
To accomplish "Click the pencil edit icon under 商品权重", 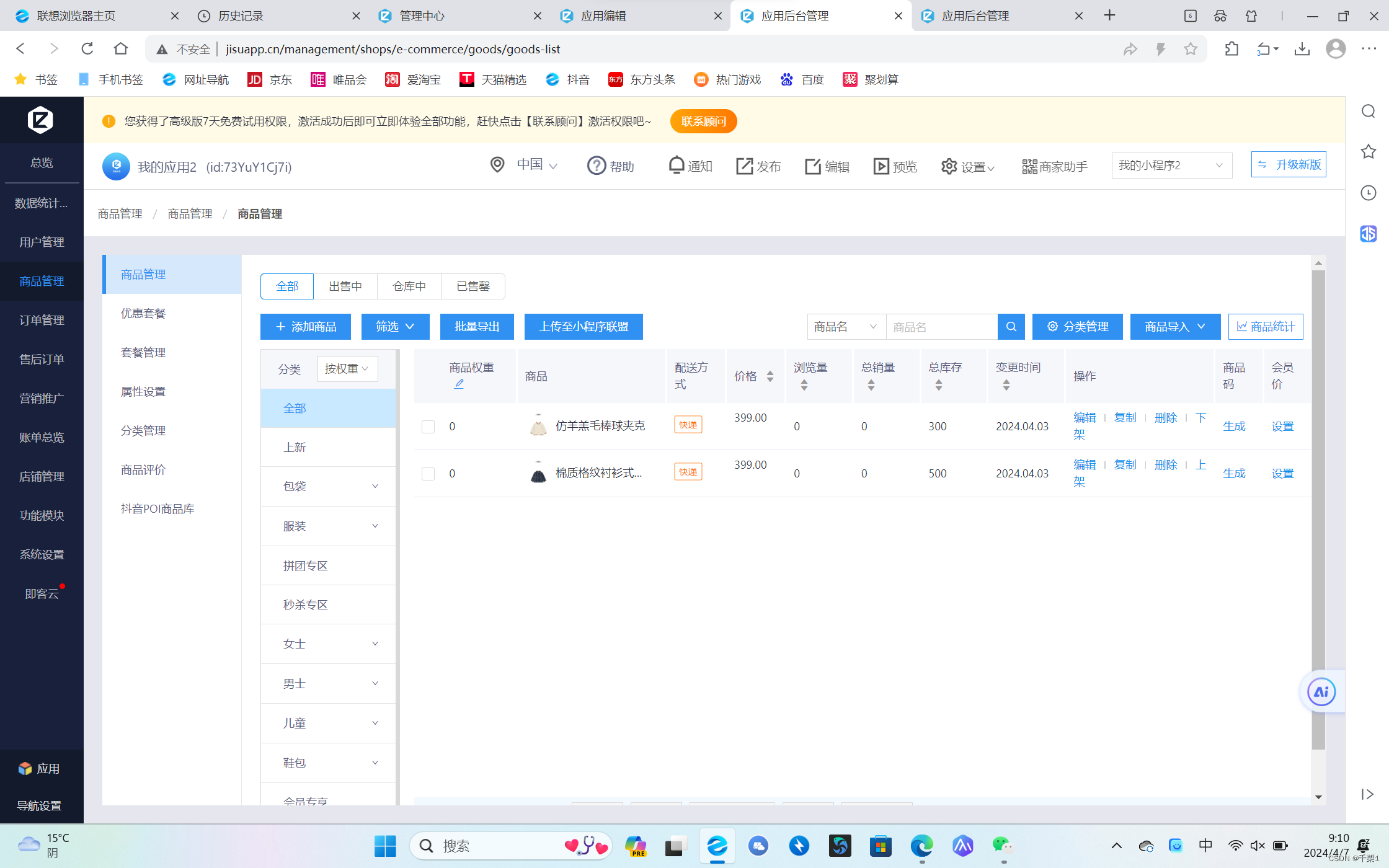I will [459, 384].
